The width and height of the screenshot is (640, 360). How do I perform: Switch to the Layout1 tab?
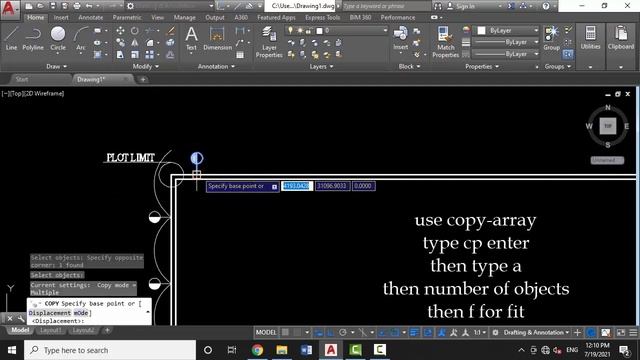tap(50, 330)
